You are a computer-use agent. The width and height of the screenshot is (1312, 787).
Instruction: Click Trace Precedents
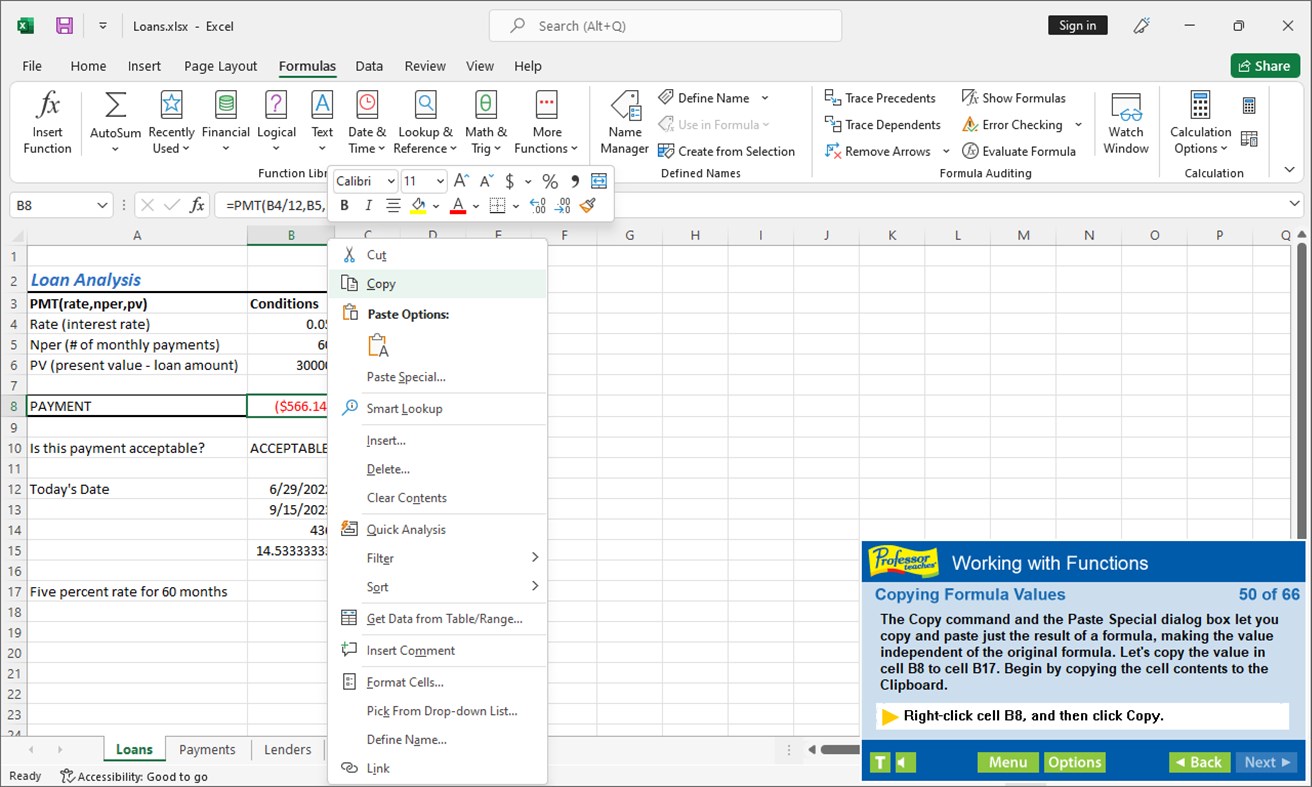pyautogui.click(x=881, y=97)
